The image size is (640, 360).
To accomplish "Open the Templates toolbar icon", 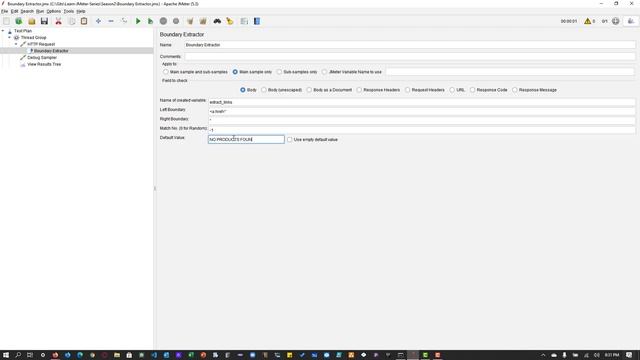I will [19, 21].
